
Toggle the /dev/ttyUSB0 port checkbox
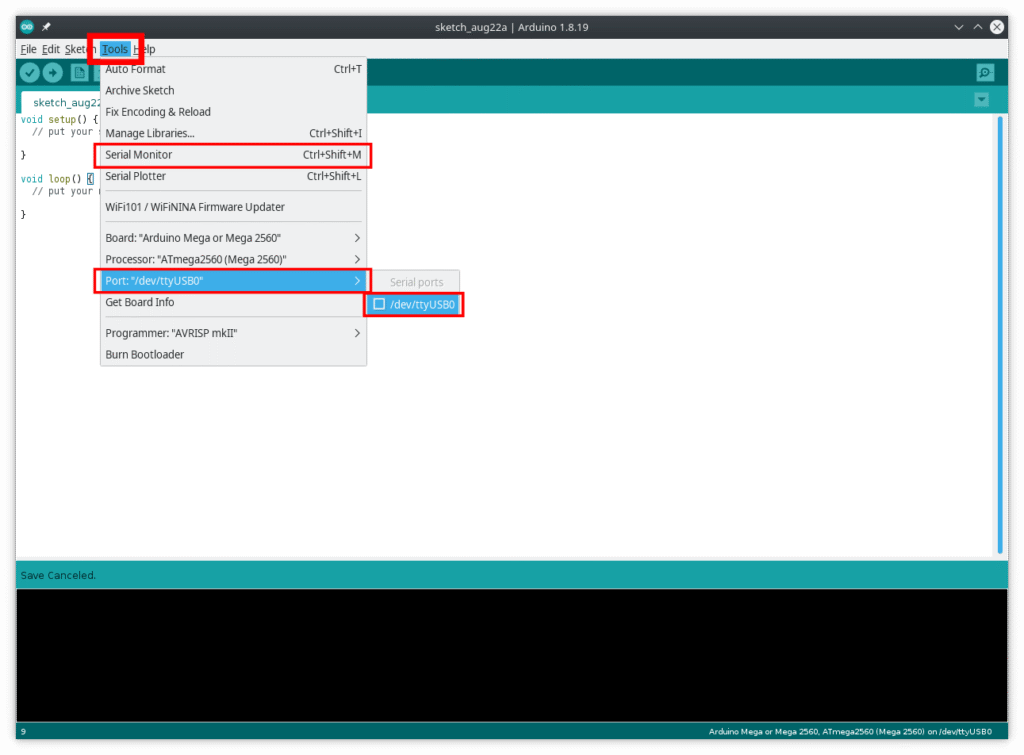[x=379, y=304]
